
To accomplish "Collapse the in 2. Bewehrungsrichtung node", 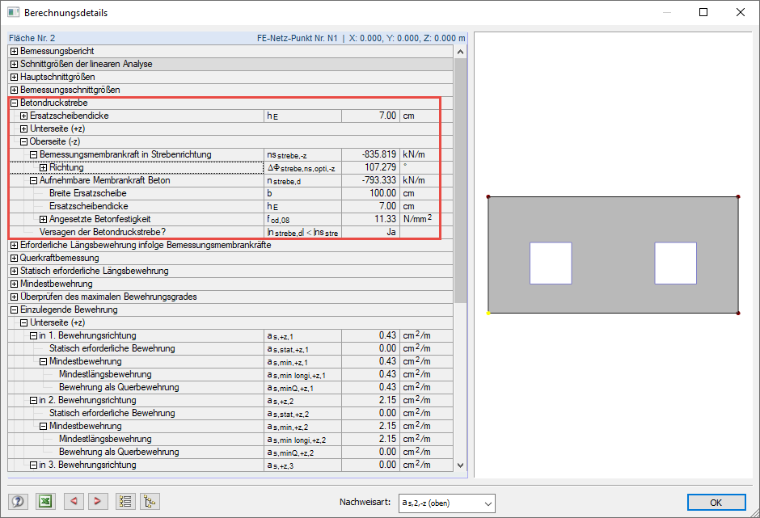I will click(33, 400).
